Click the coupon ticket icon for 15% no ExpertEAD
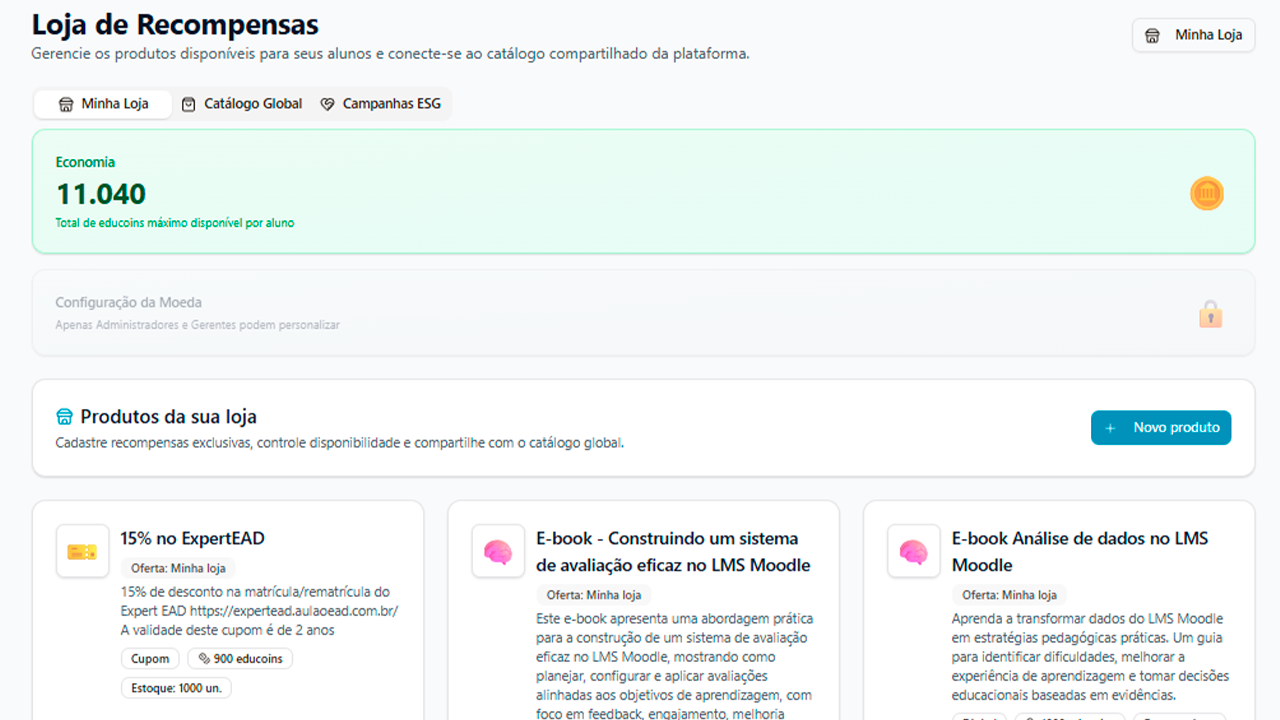This screenshot has height=720, width=1280. 82,551
